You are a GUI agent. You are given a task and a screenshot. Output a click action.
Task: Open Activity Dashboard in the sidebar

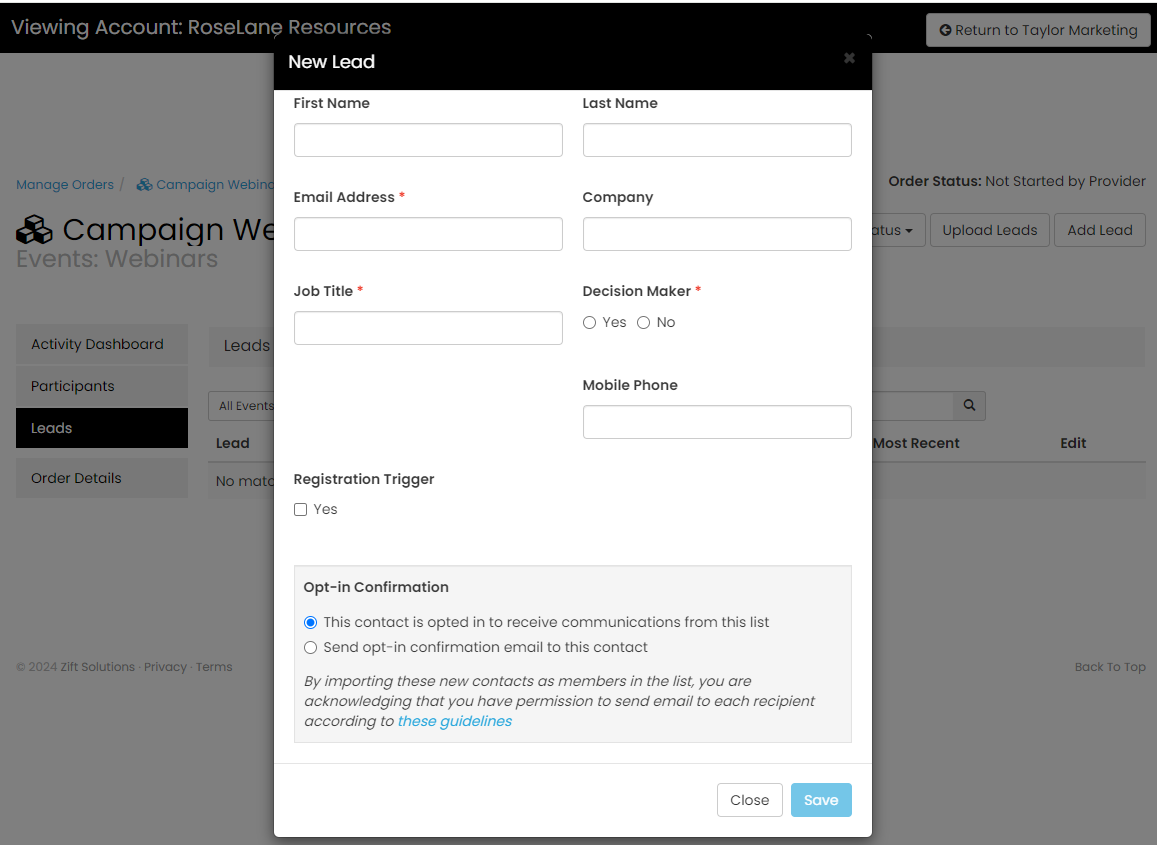tap(102, 344)
